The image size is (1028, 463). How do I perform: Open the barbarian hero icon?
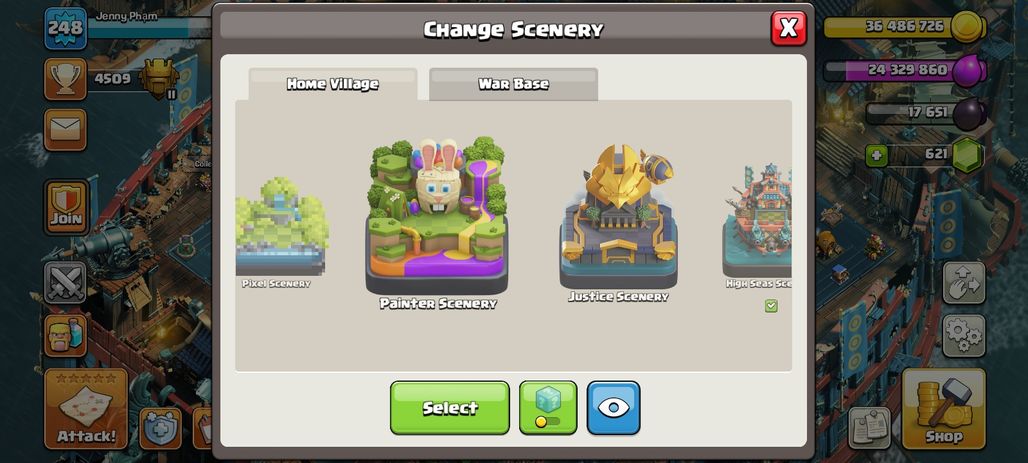click(x=66, y=335)
